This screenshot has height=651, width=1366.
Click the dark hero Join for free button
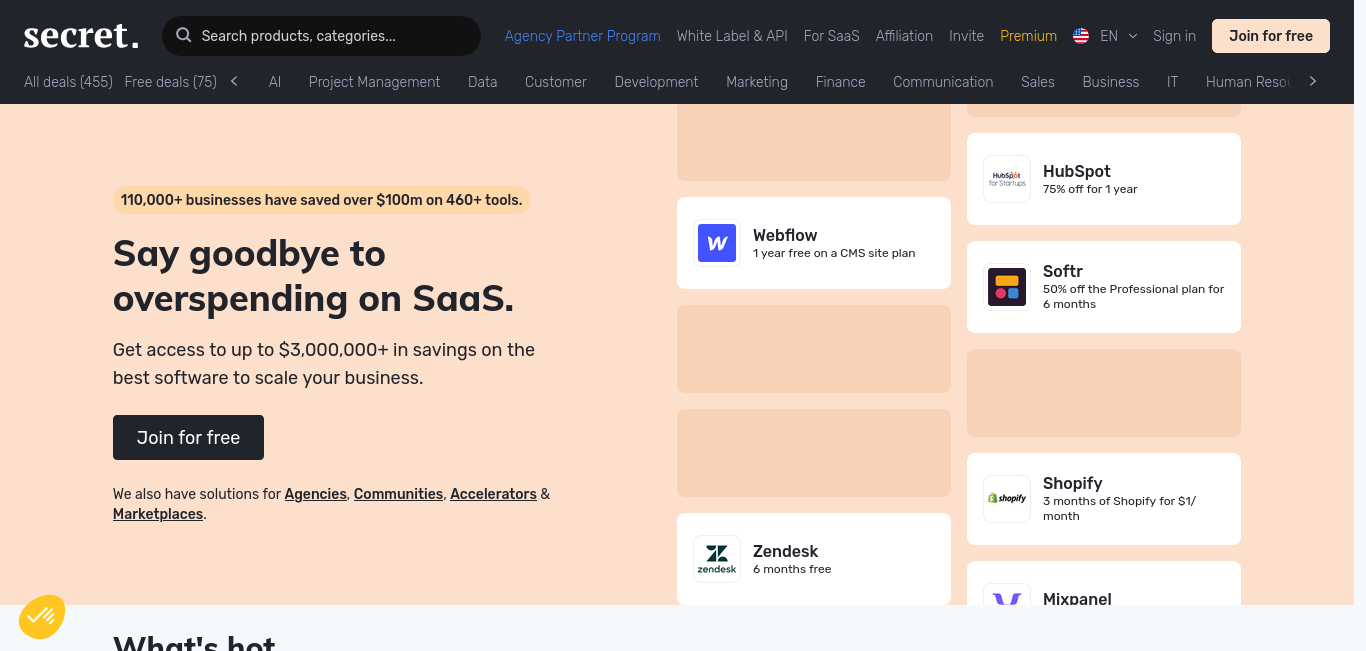188,437
